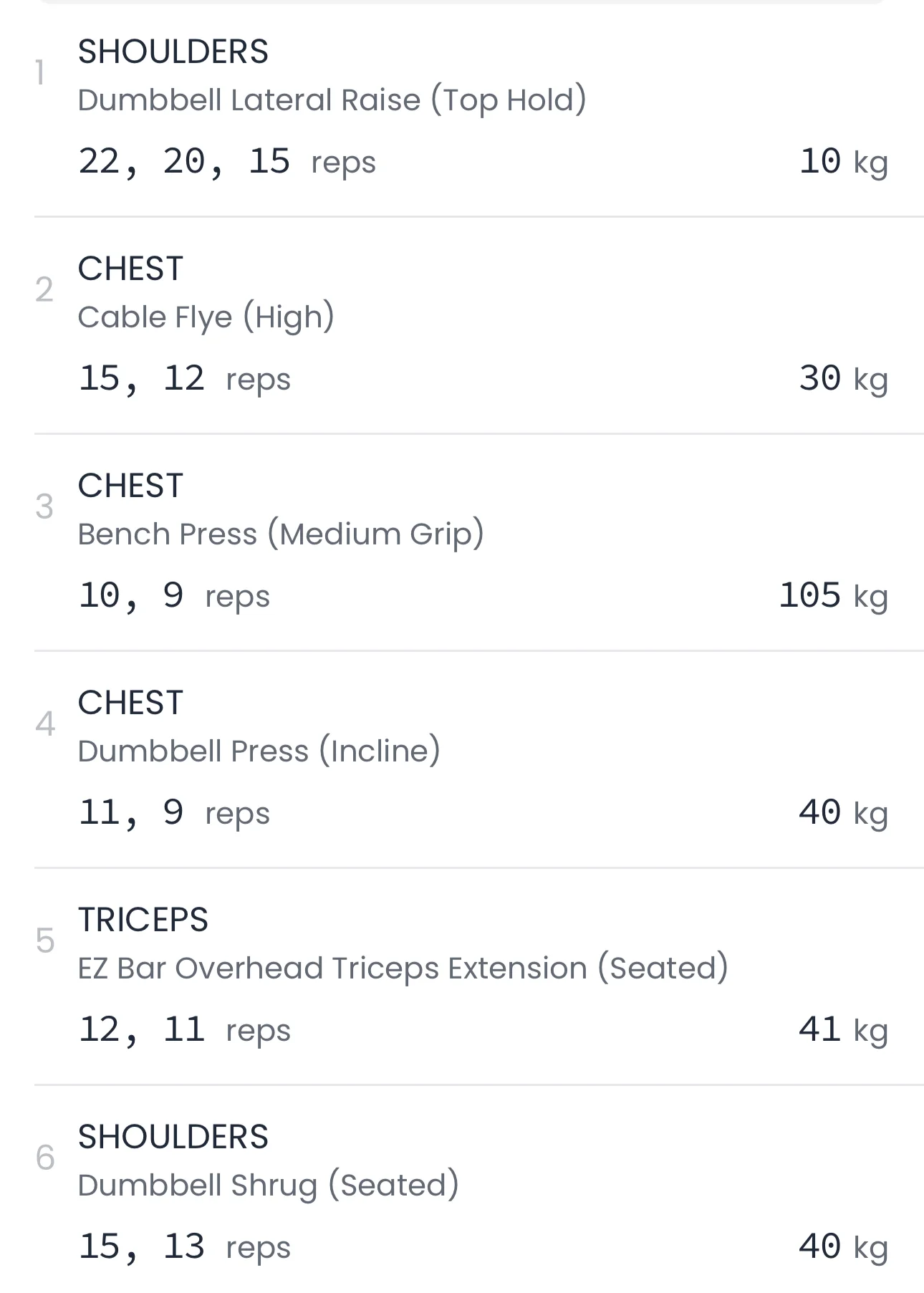
Task: Click the 15, 12 reps value
Action: point(184,379)
